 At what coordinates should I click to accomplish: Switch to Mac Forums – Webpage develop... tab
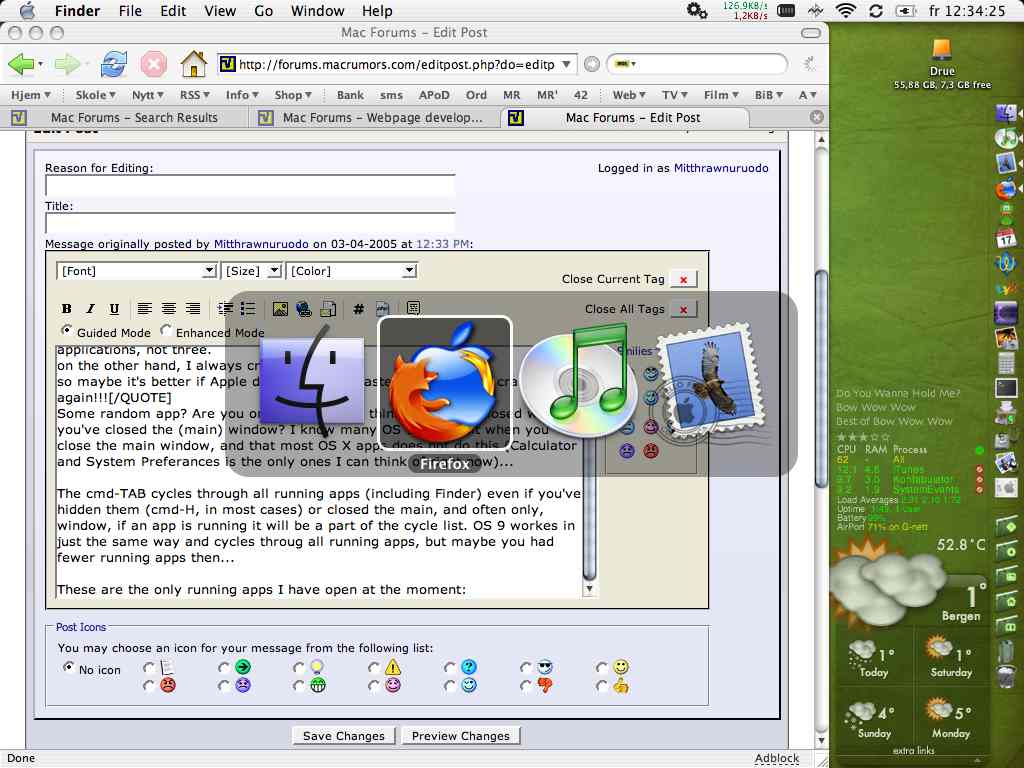(x=372, y=118)
